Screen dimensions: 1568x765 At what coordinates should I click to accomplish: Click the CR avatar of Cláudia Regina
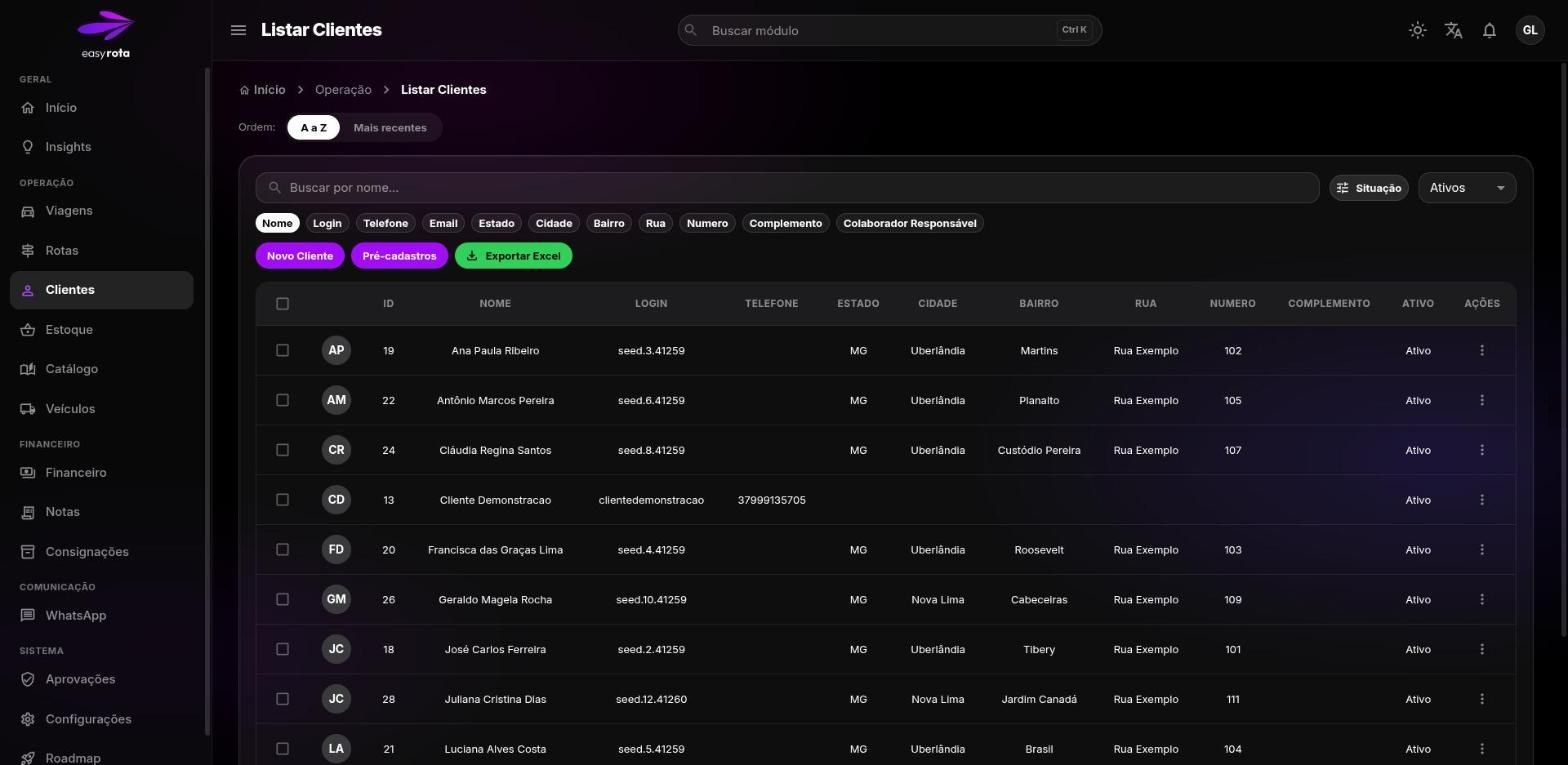[336, 450]
